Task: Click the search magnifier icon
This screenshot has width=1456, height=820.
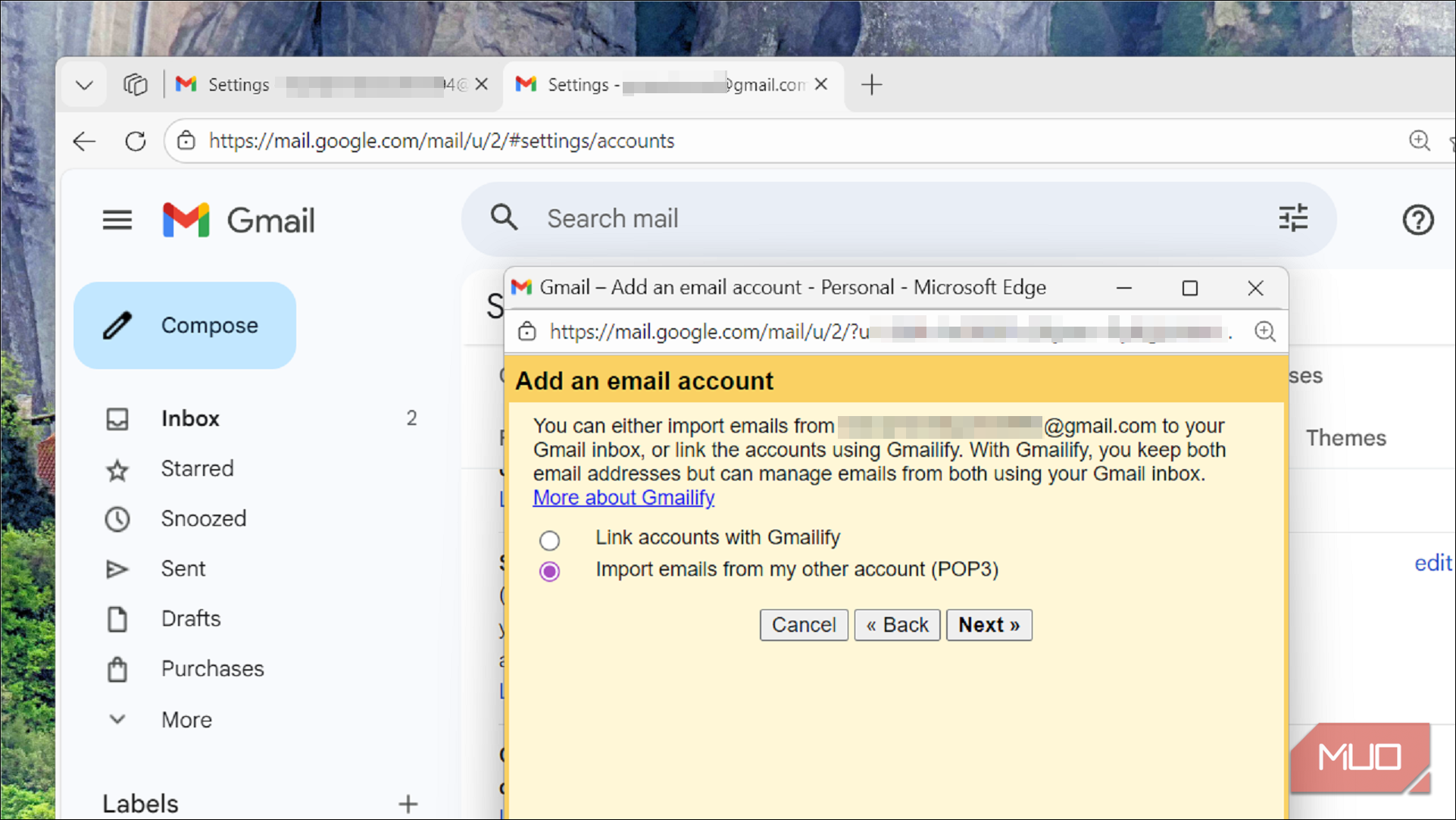Action: 504,218
